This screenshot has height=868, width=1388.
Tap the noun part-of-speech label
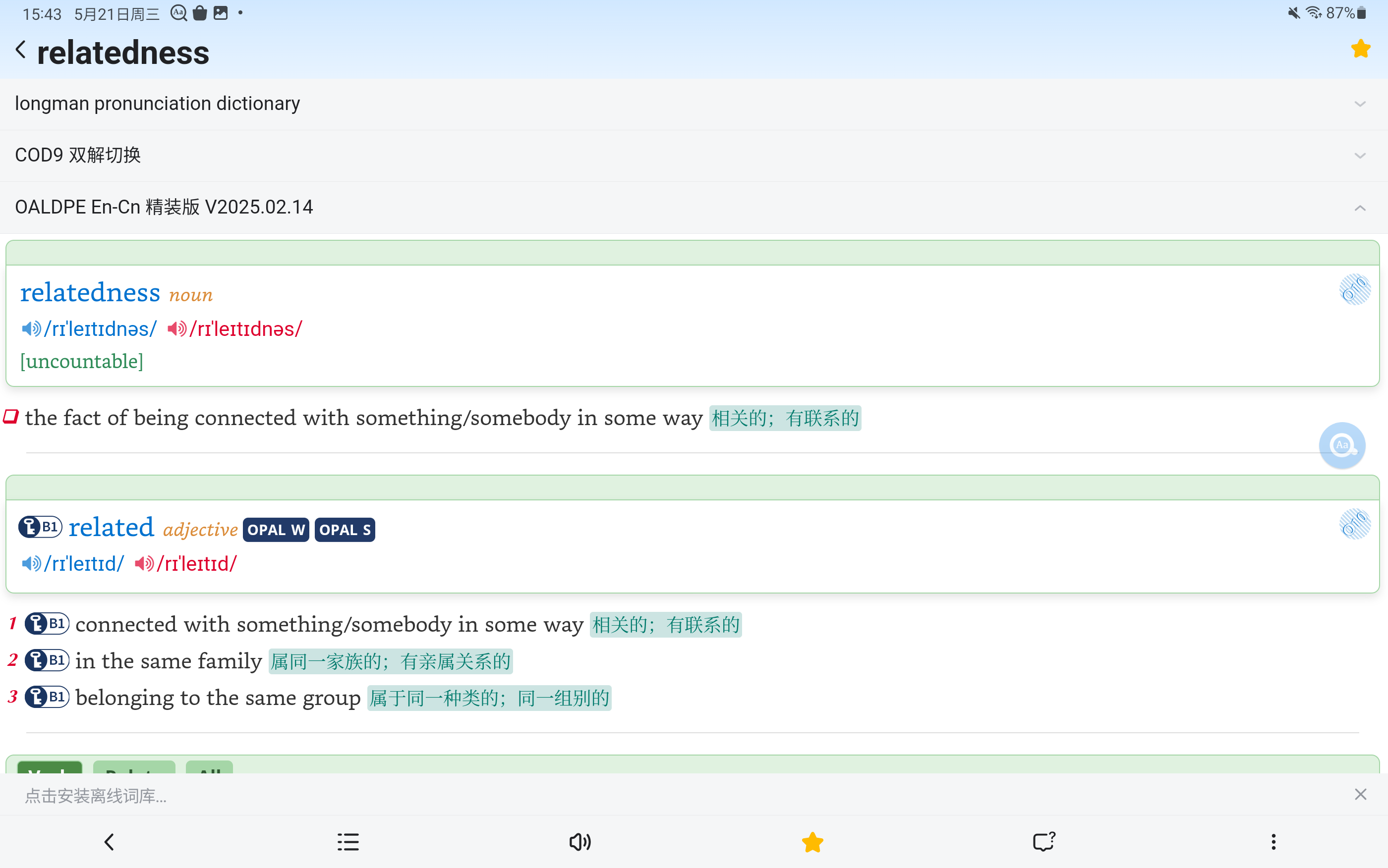[191, 295]
